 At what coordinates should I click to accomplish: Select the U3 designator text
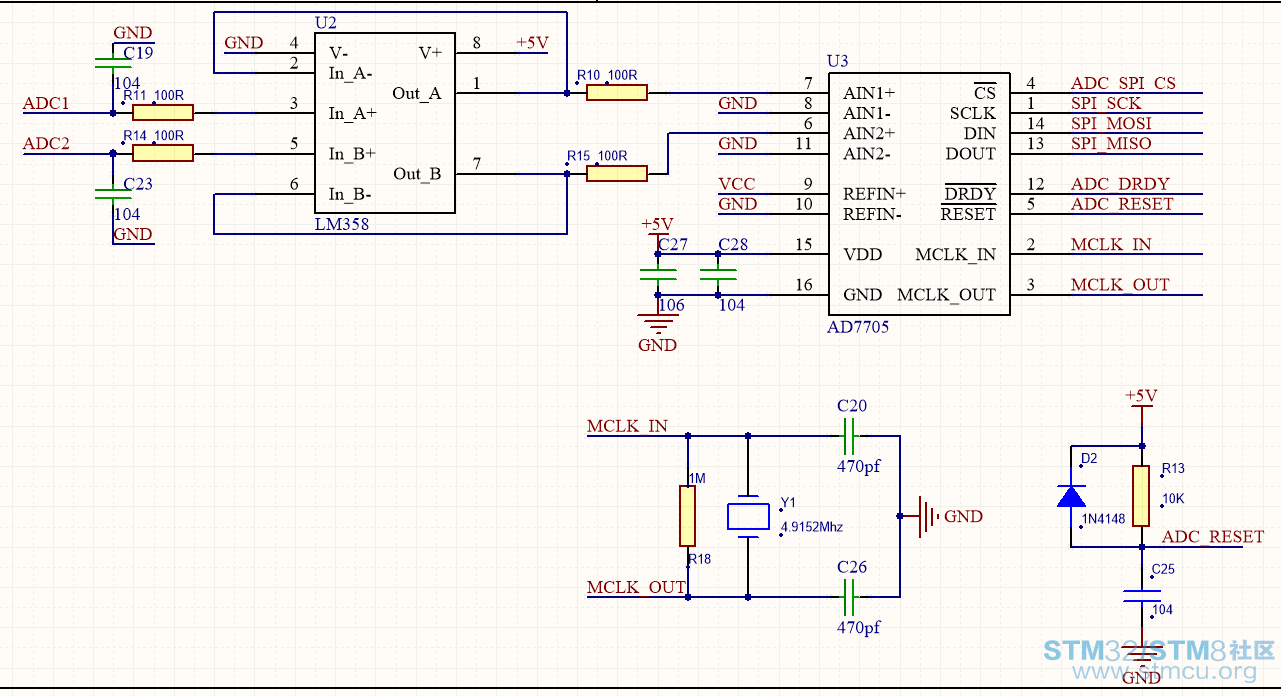(x=838, y=62)
